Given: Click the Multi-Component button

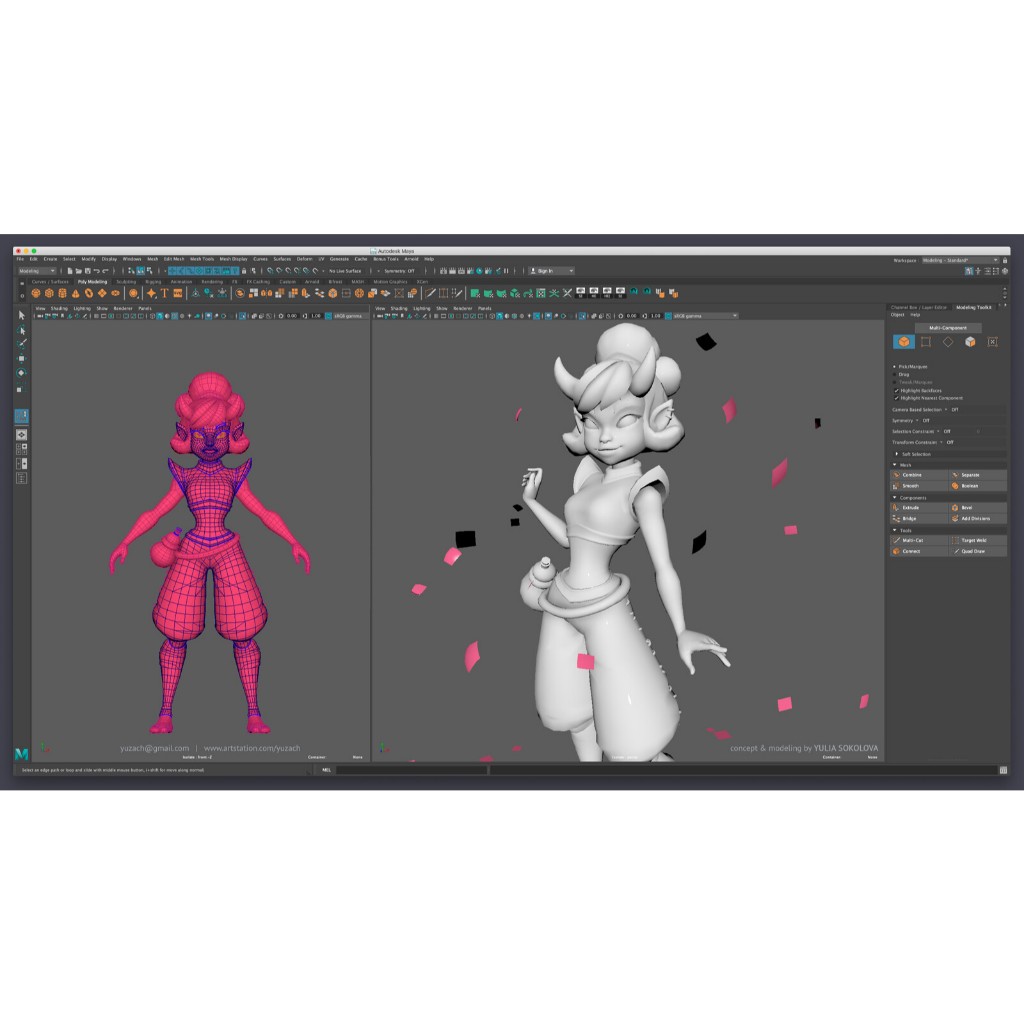Looking at the screenshot, I should click(x=948, y=328).
